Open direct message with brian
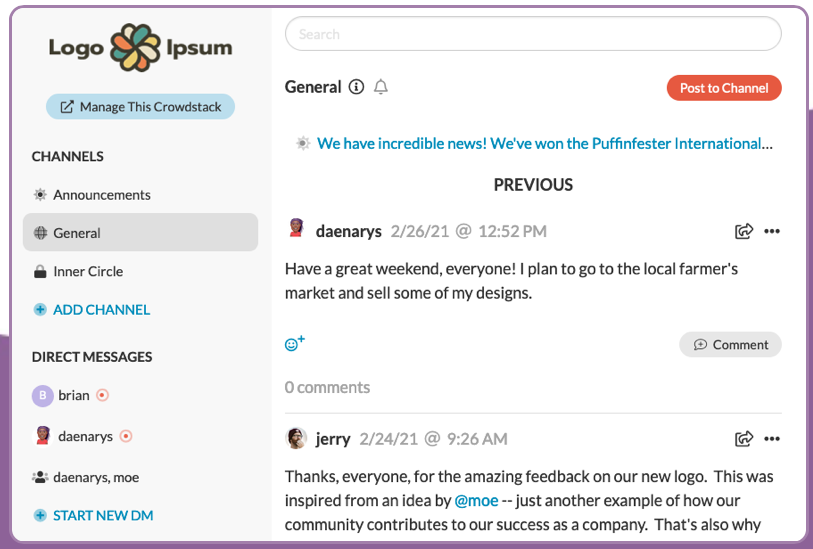The width and height of the screenshot is (813, 549). click(73, 395)
